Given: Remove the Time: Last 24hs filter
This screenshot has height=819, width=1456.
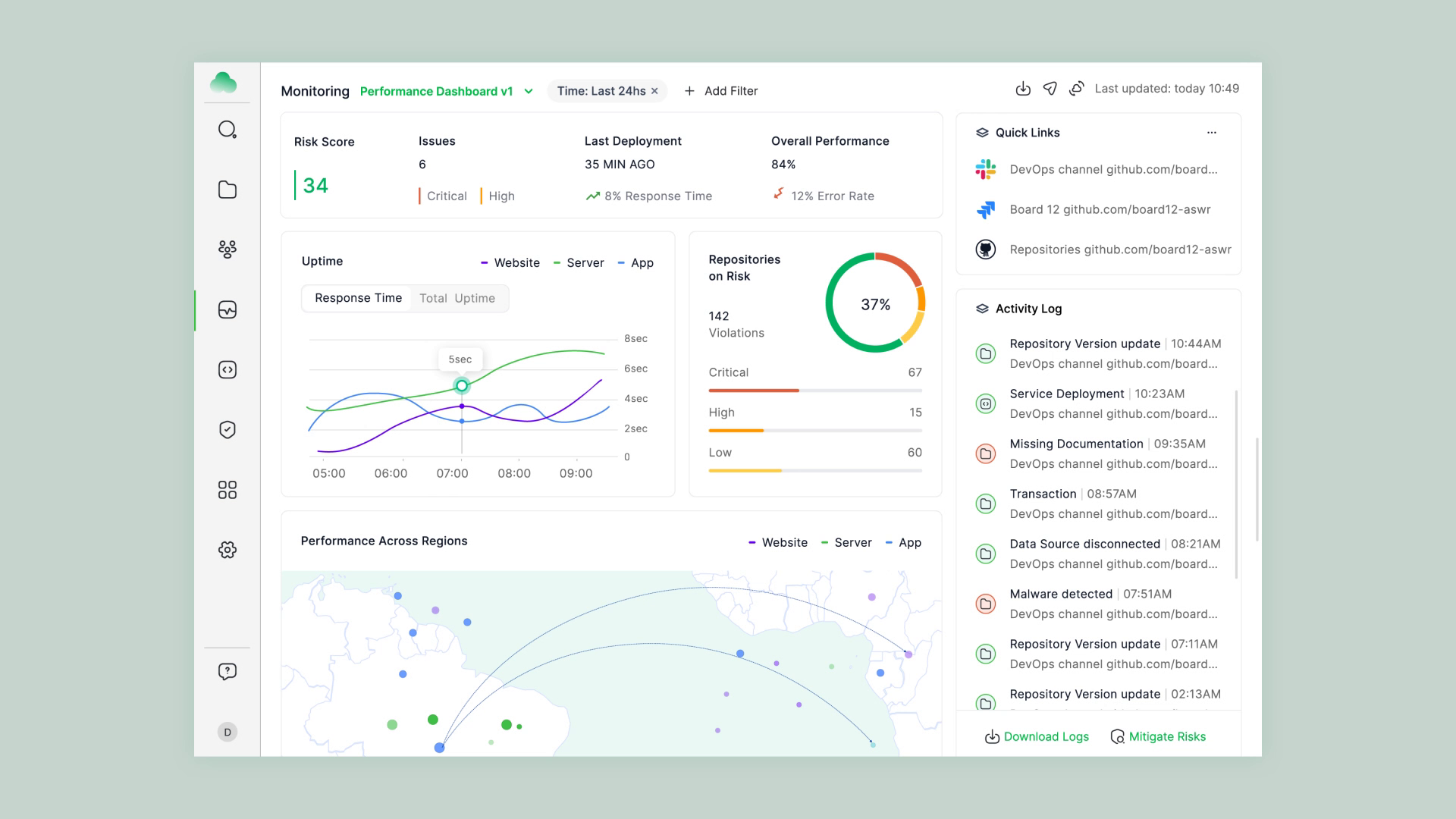Looking at the screenshot, I should [654, 91].
